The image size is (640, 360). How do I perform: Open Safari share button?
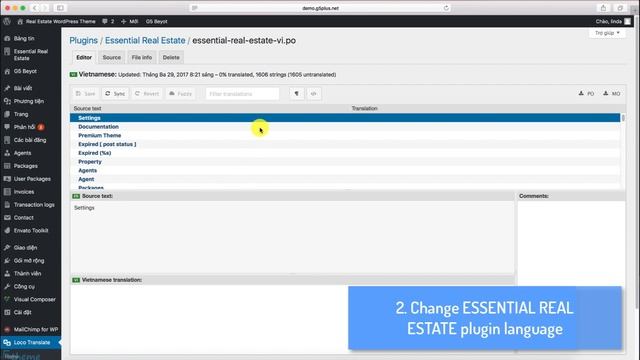coord(603,8)
